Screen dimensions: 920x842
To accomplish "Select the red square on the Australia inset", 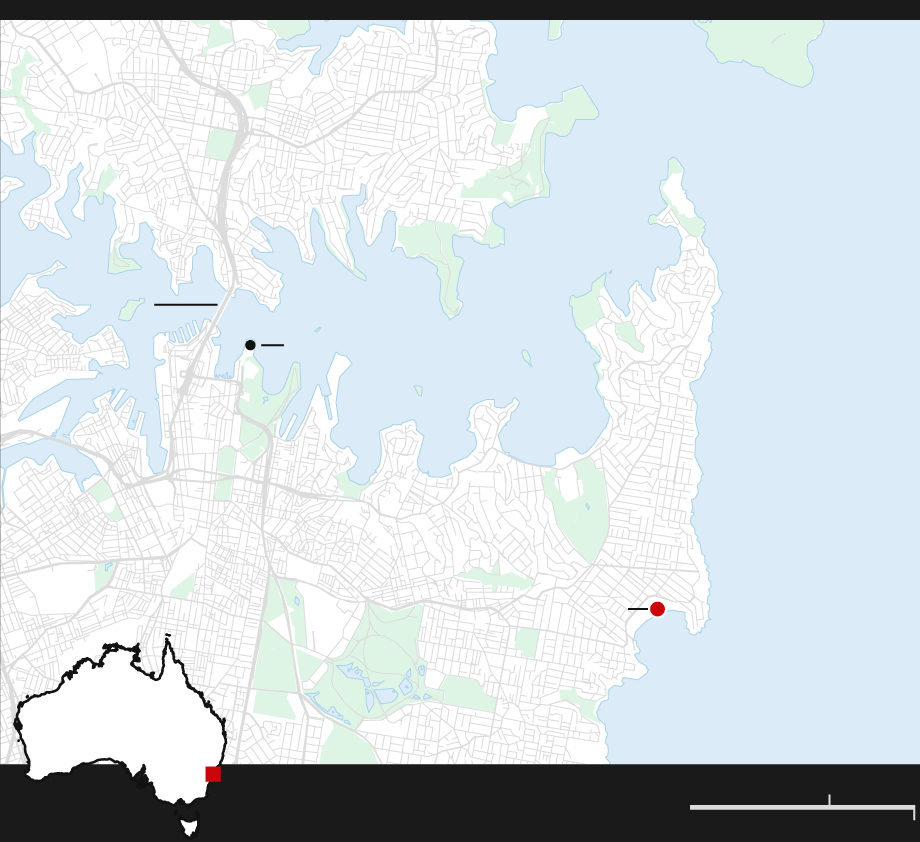I will click(213, 774).
